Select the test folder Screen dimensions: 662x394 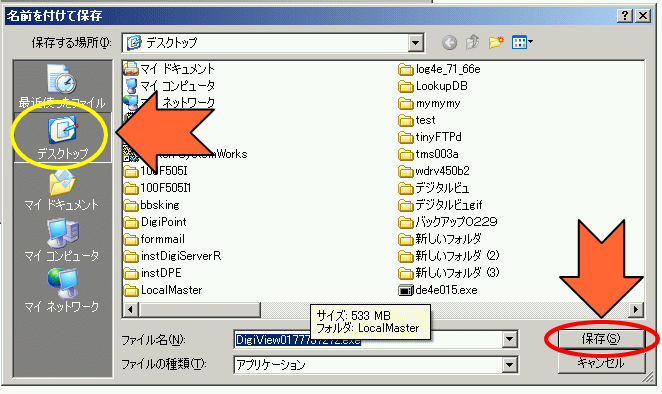417,120
